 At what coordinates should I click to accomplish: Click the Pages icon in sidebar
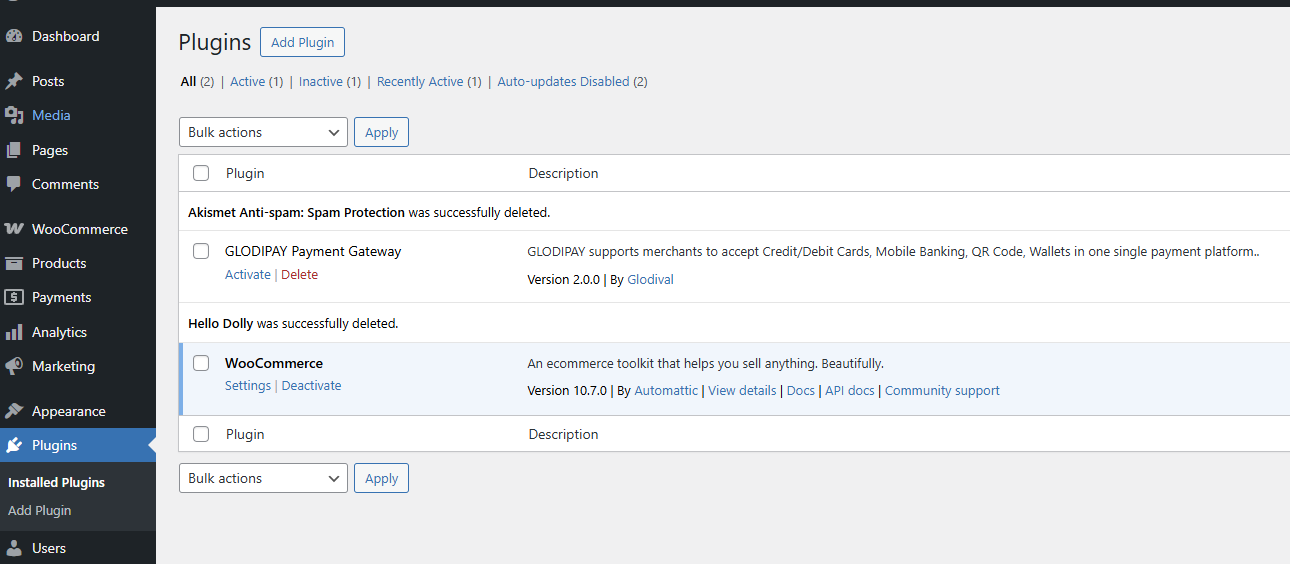tap(14, 150)
